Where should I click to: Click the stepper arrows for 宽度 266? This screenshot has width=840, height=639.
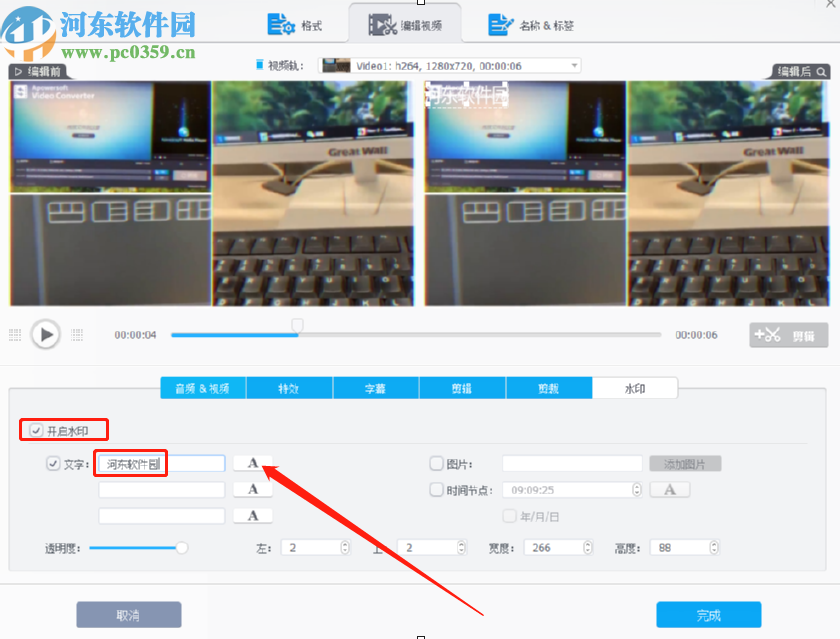(588, 547)
